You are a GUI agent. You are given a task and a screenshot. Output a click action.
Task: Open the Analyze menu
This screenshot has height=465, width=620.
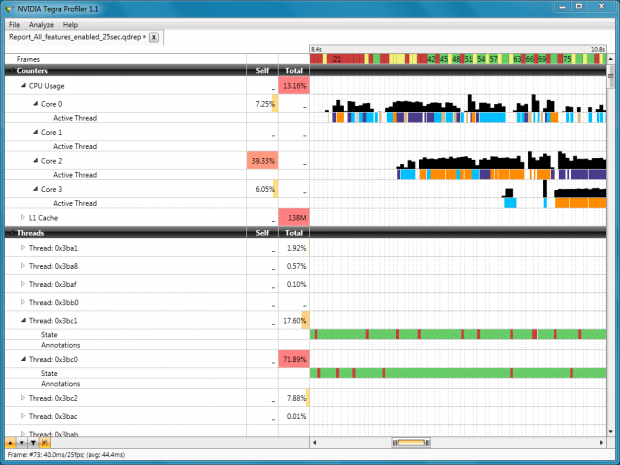pos(41,25)
